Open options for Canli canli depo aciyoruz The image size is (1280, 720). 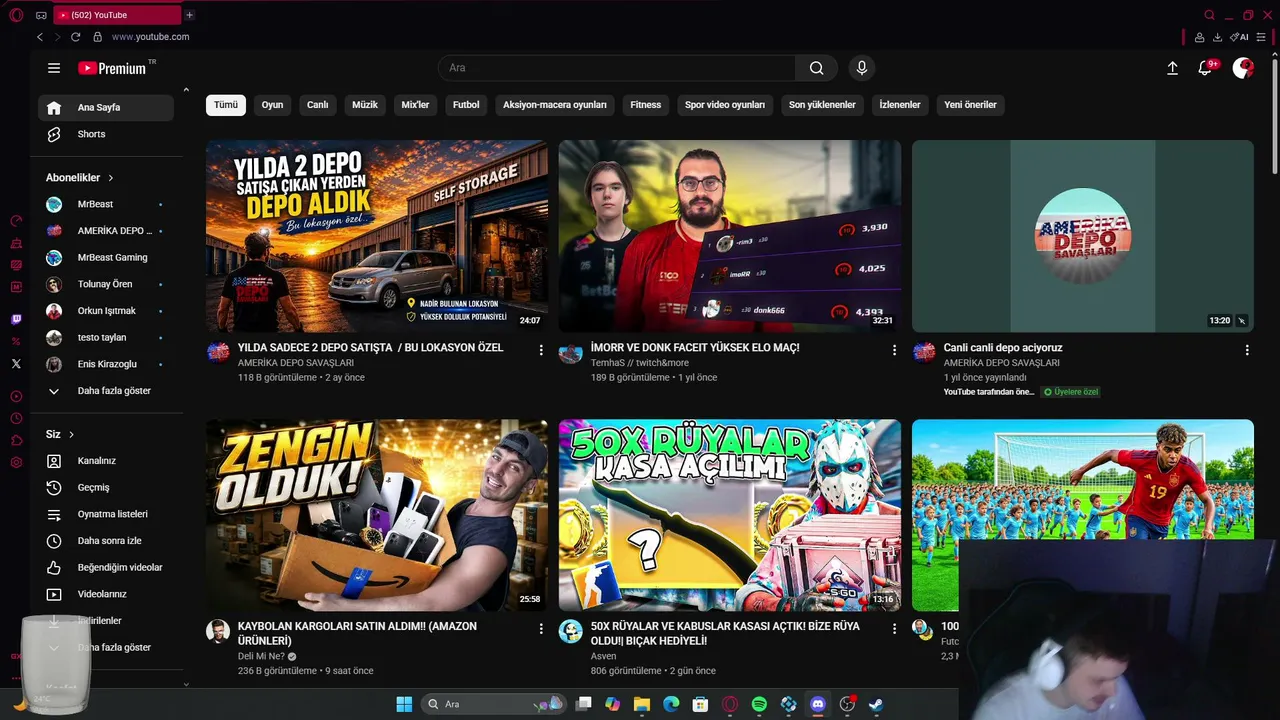click(x=1247, y=350)
